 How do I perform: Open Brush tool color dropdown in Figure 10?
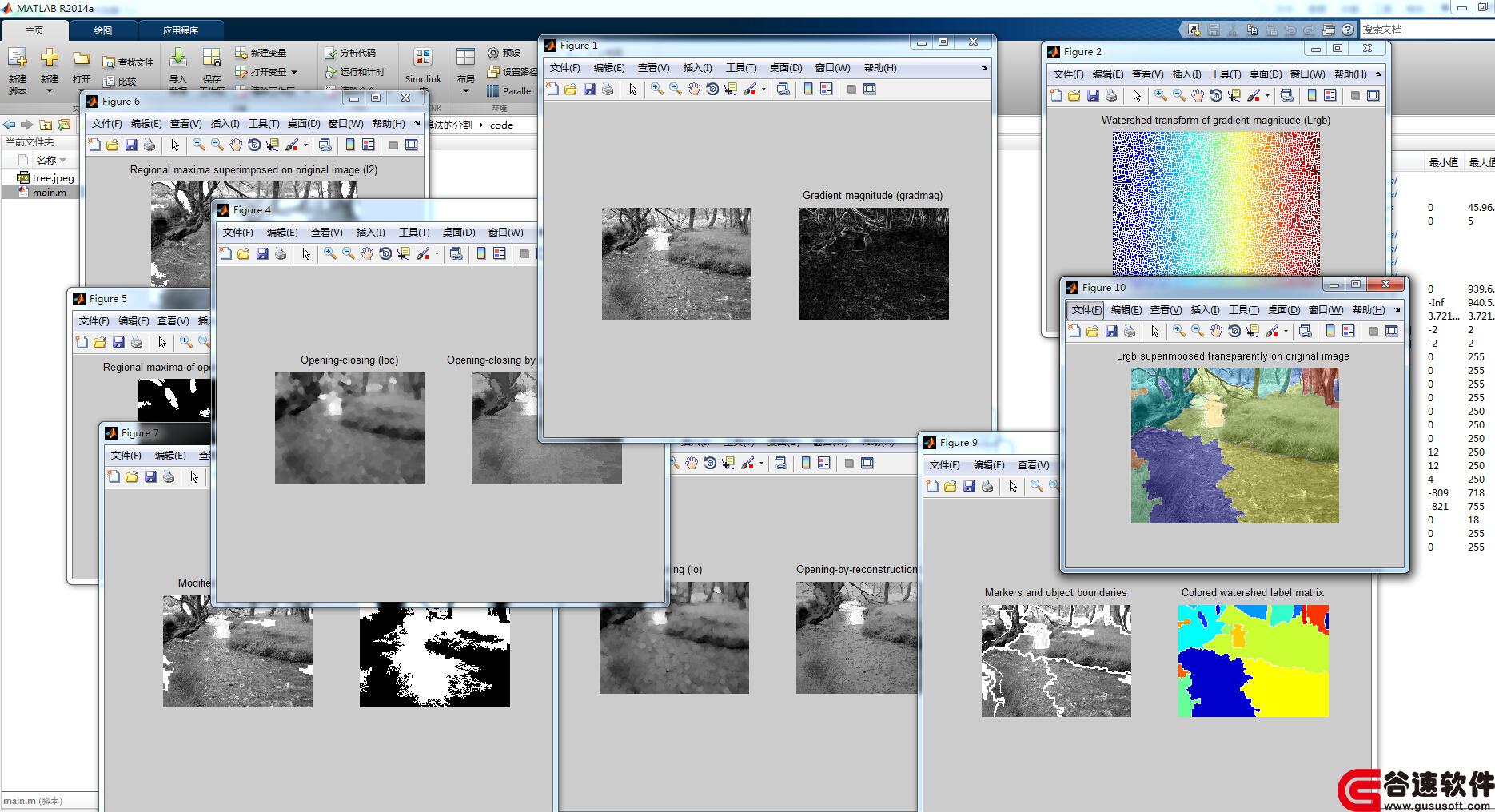click(x=1286, y=332)
